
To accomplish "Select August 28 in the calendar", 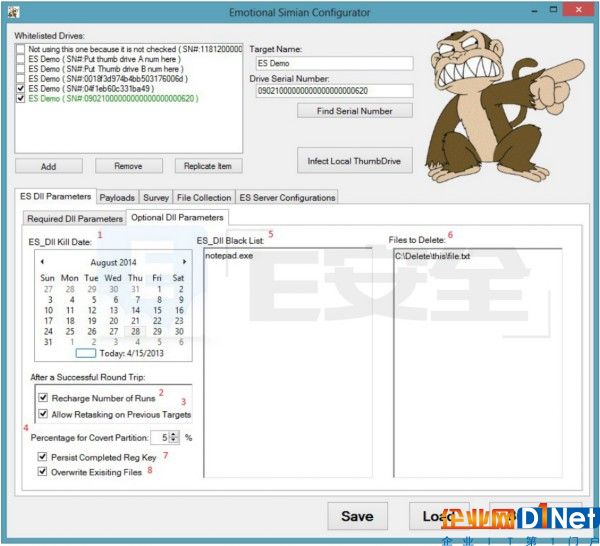I will (135, 331).
